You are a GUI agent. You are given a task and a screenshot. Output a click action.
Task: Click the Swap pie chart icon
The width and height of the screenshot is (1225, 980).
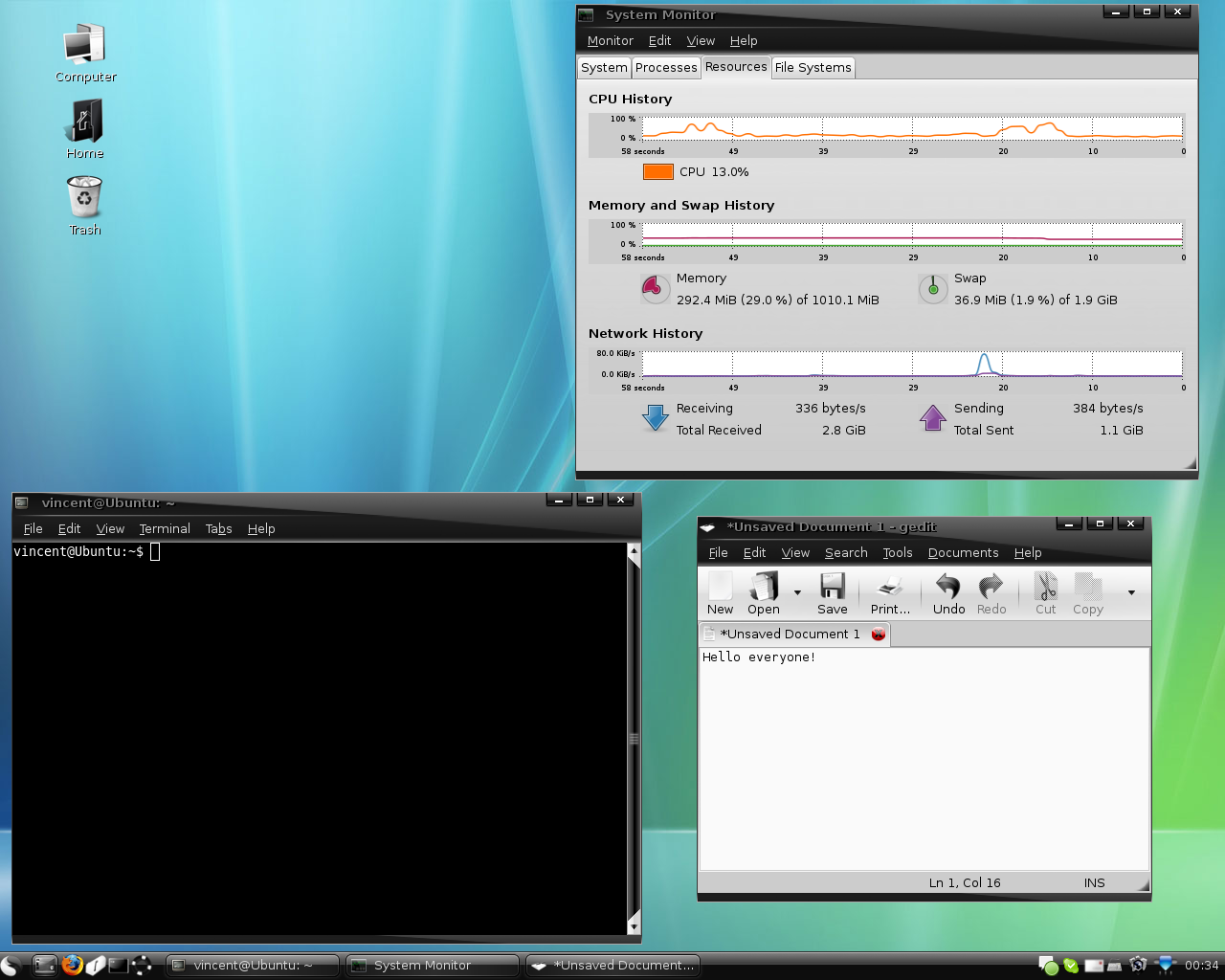[x=933, y=288]
